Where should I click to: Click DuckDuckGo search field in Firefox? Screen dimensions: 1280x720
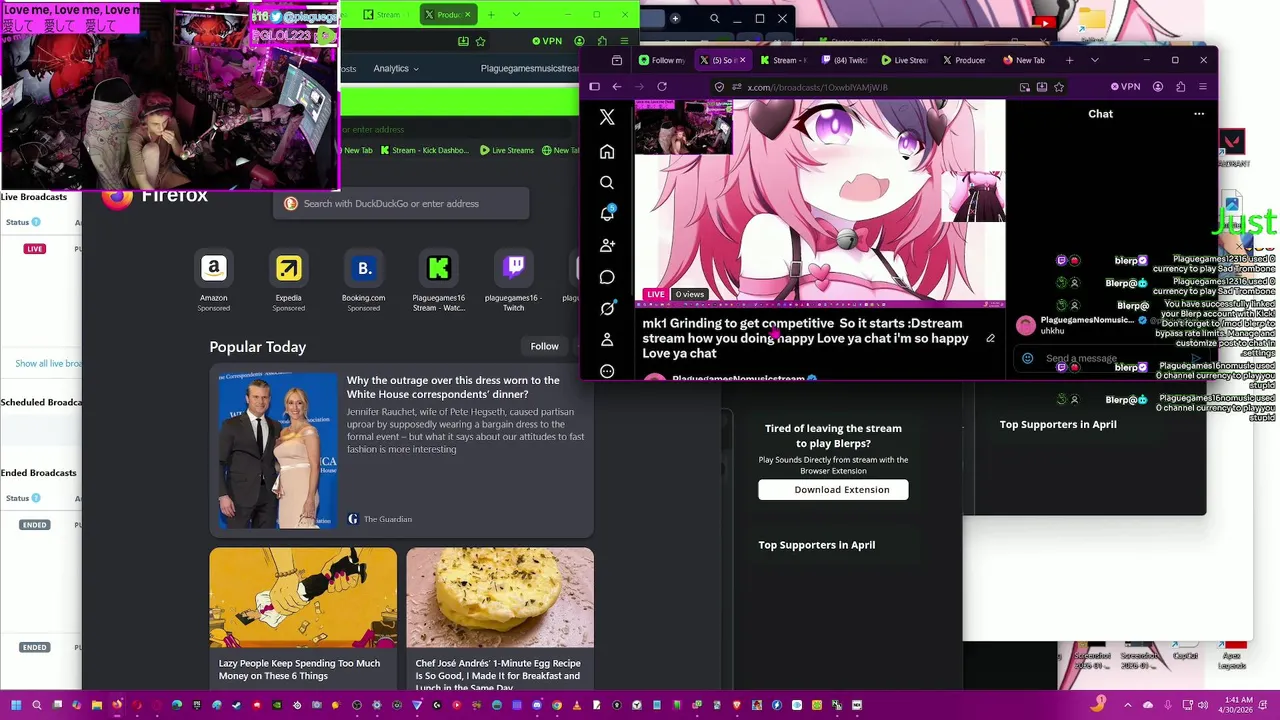click(400, 204)
